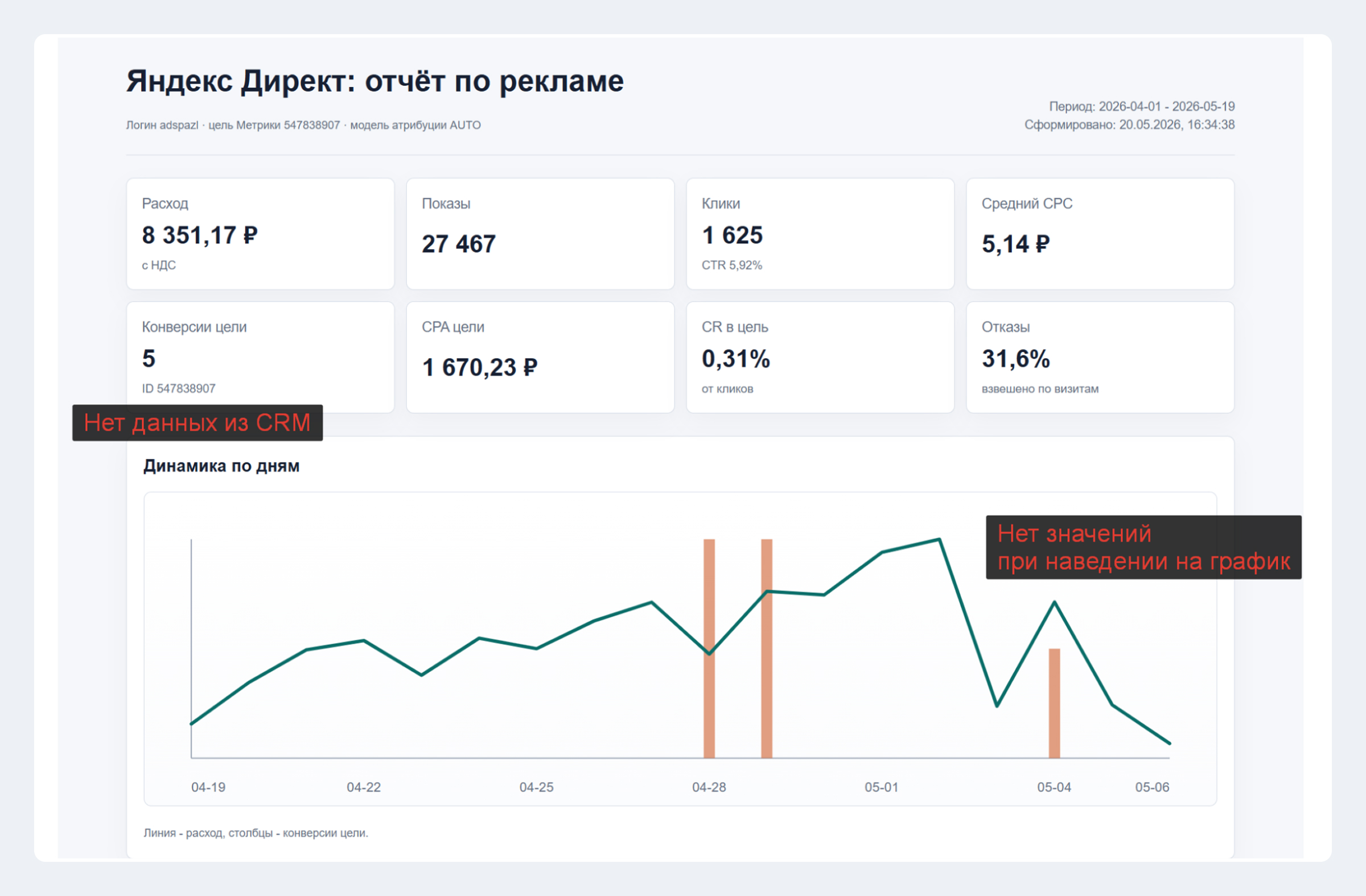1366x896 pixels.
Task: Click the "Средний CPC" card label
Action: 1027,204
